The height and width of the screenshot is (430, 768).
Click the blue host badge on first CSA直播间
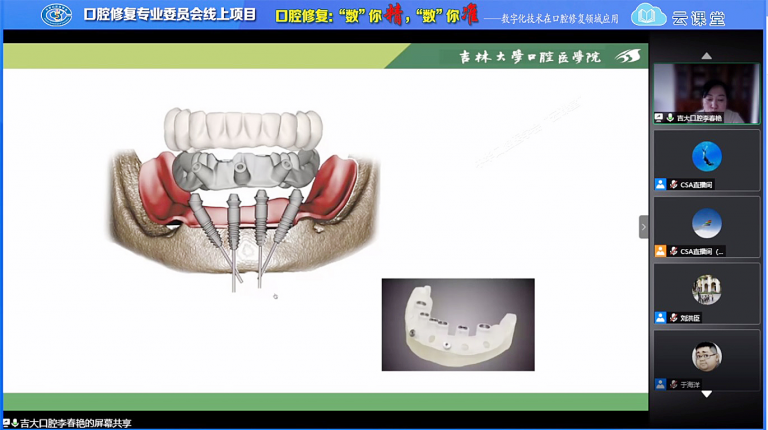(661, 185)
